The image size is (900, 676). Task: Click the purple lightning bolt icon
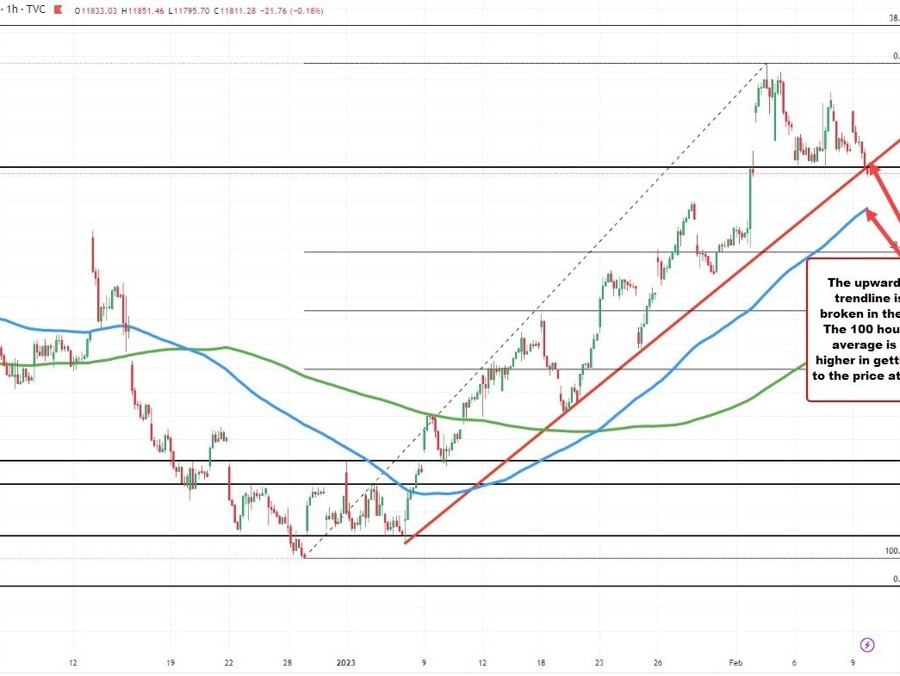[x=867, y=644]
